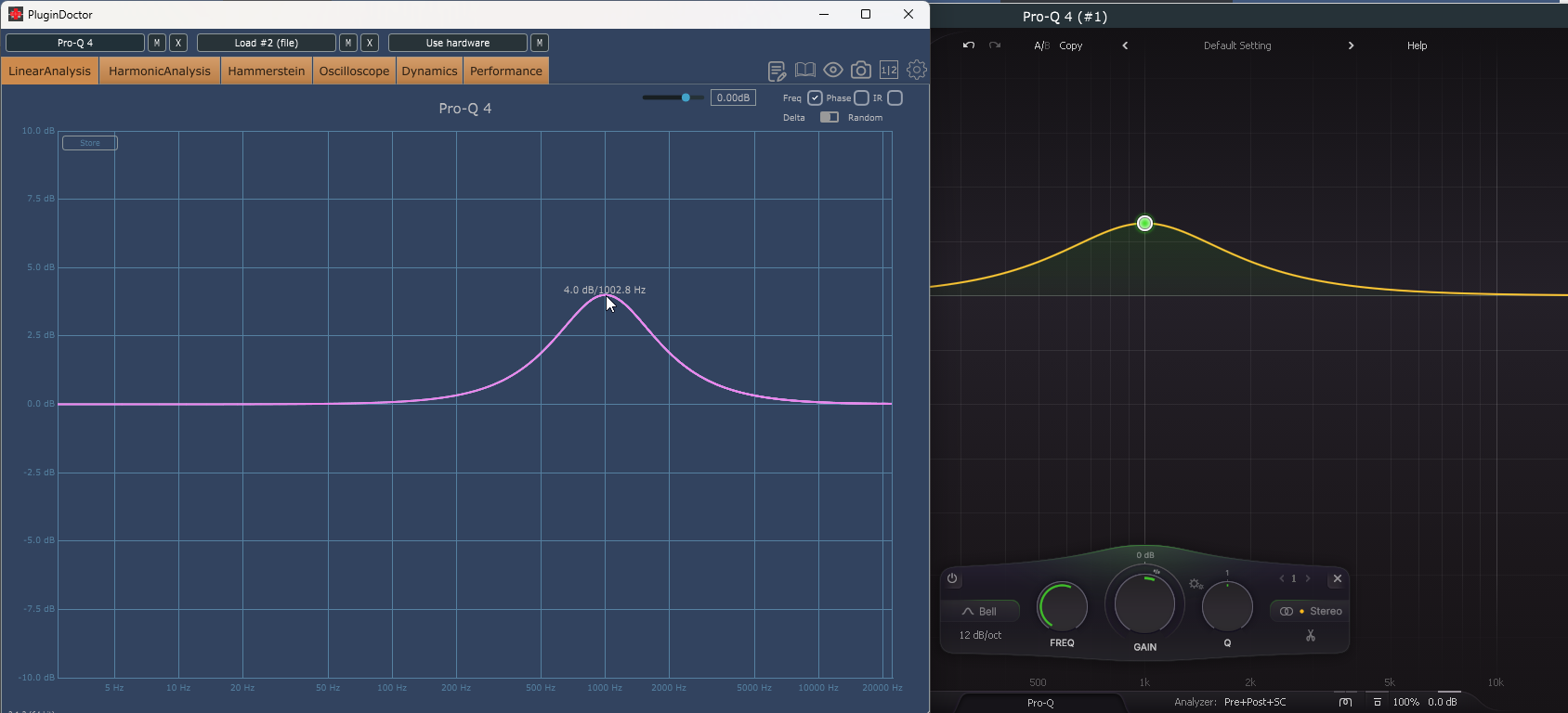Screen dimensions: 1568x713
Task: Minimize the PluginDoctor window
Action: 824,14
